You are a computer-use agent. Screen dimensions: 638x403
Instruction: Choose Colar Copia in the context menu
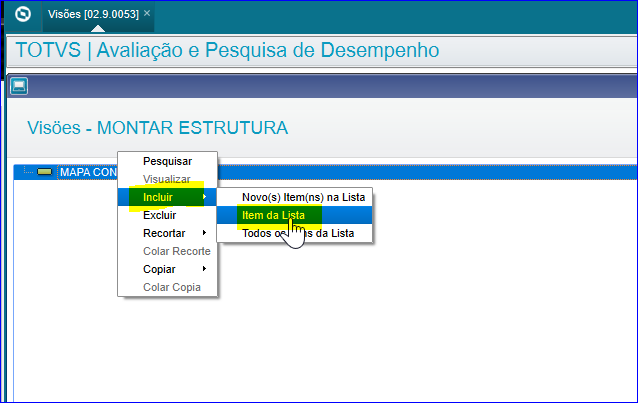(x=167, y=287)
